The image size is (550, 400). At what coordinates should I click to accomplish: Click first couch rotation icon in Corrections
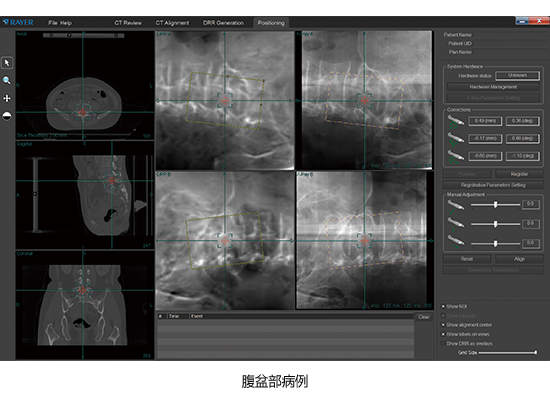(456, 121)
